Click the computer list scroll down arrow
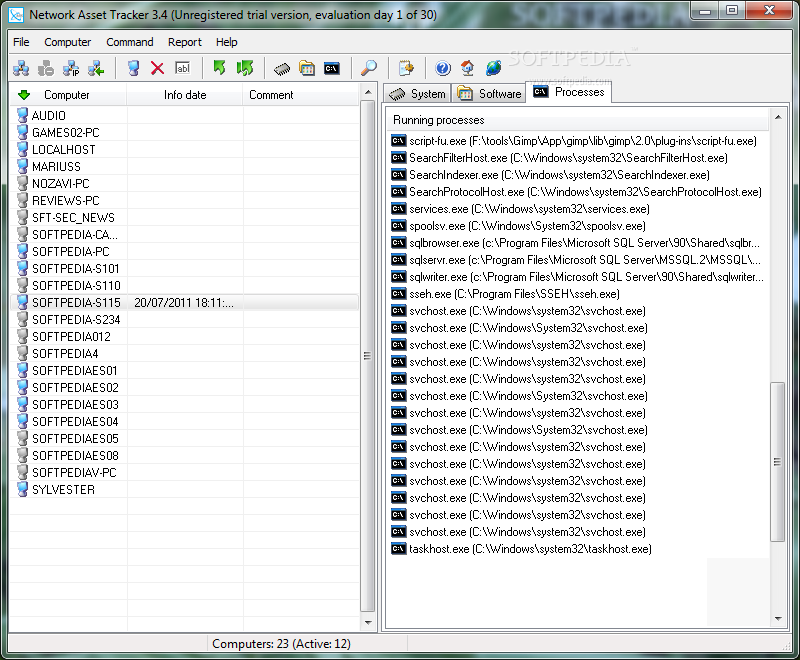The width and height of the screenshot is (800, 660). coord(368,622)
